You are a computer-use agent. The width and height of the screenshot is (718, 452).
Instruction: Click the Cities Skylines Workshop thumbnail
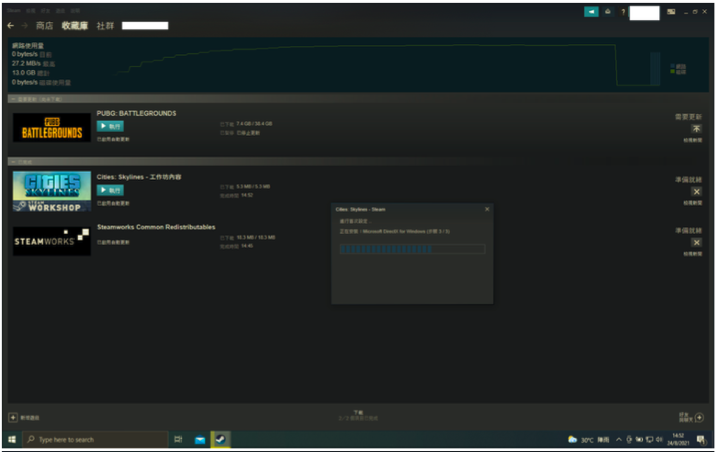click(x=52, y=191)
